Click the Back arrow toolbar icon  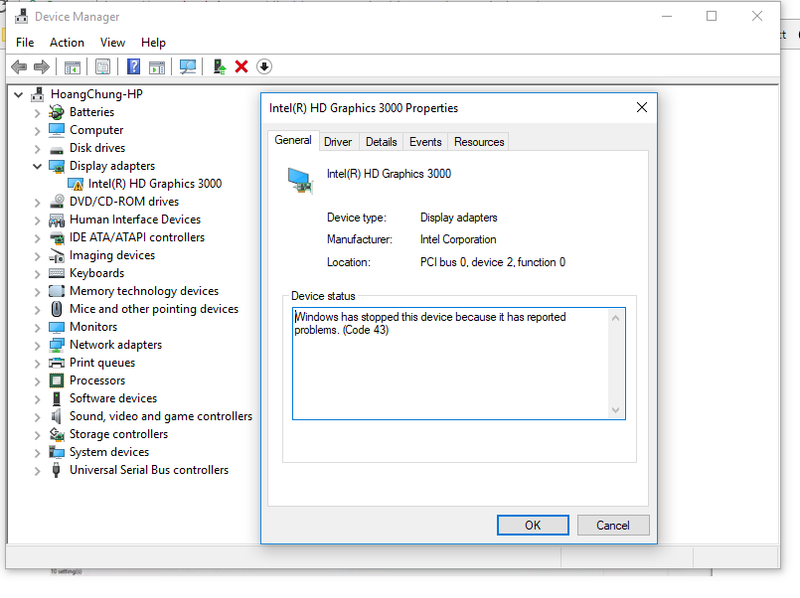coord(19,67)
